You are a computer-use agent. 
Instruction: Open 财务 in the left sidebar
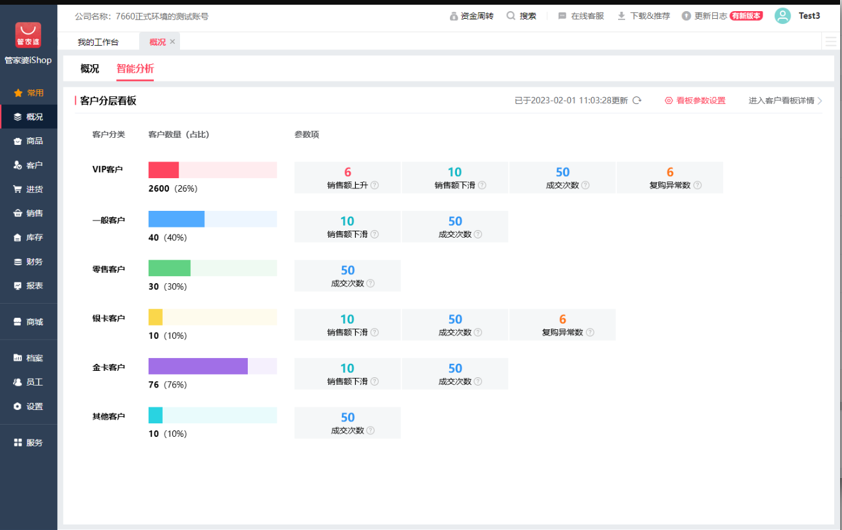click(x=28, y=262)
